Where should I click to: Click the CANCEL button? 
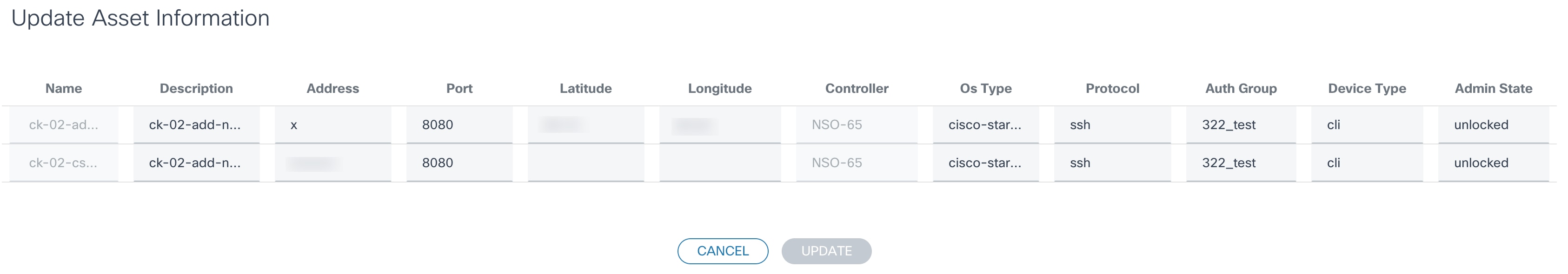pos(723,251)
